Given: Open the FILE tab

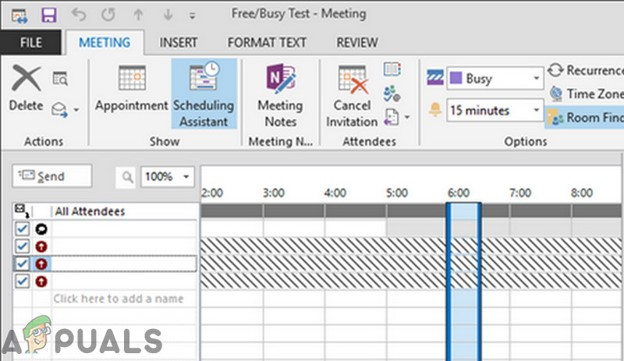Looking at the screenshot, I should [x=31, y=42].
